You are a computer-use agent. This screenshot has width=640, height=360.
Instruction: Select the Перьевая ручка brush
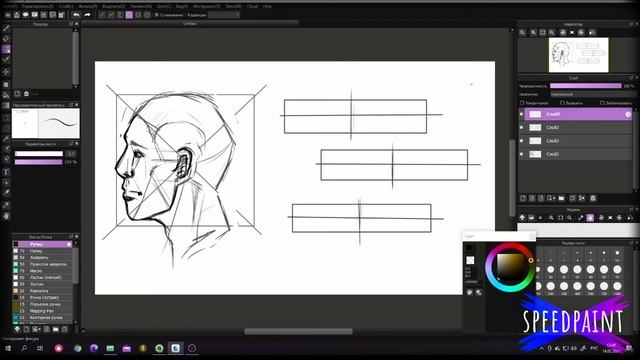coord(42,304)
